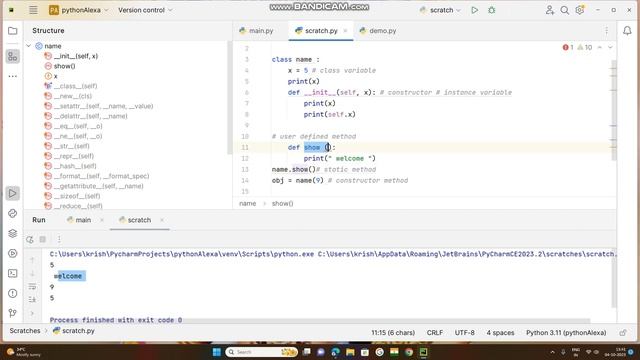Debug the scratch configuration

click(491, 10)
